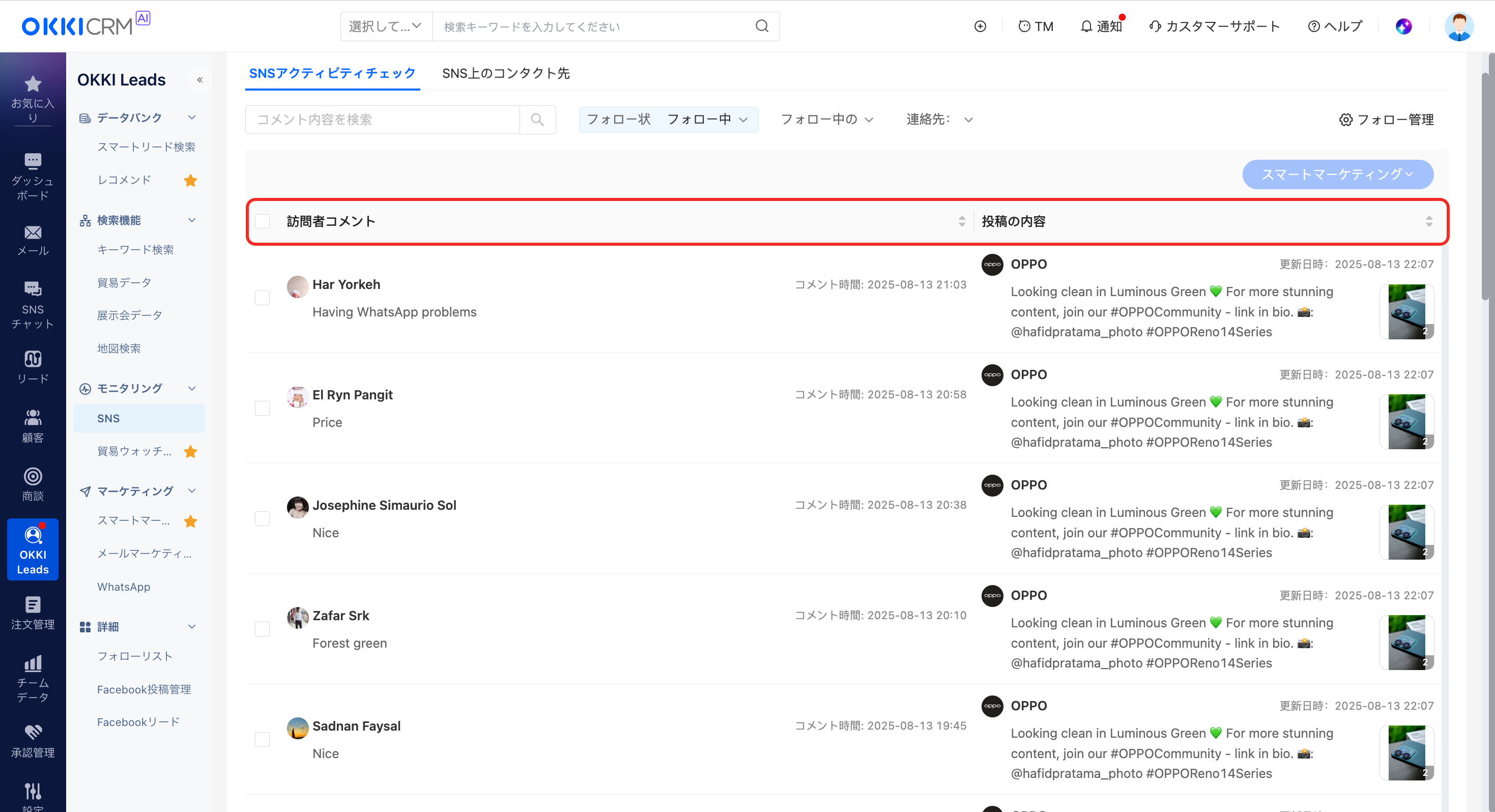The height and width of the screenshot is (812, 1495).
Task: Check the Zafar Srk row checkbox
Action: pyautogui.click(x=263, y=629)
